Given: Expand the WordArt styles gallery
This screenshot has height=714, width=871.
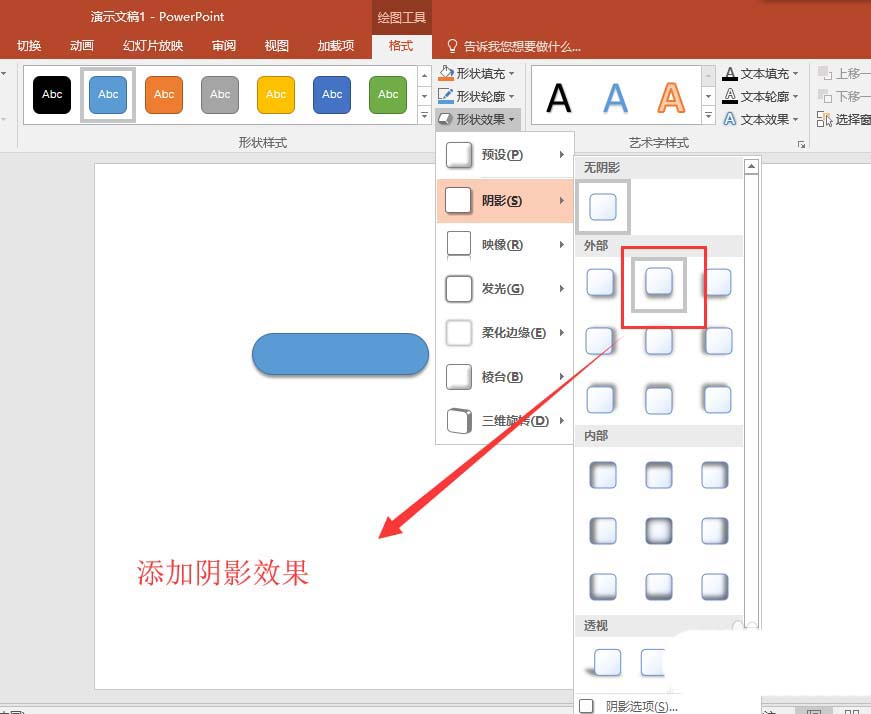Looking at the screenshot, I should [708, 116].
